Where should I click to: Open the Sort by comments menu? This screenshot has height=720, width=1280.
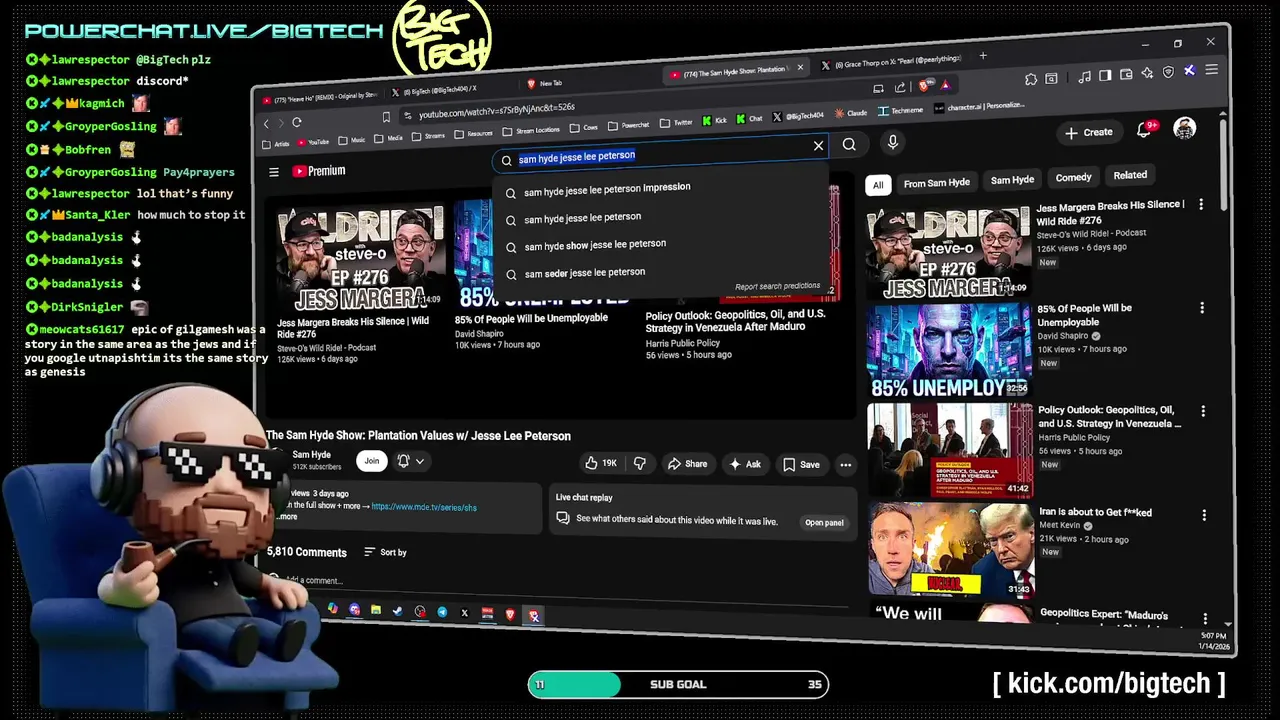(385, 552)
